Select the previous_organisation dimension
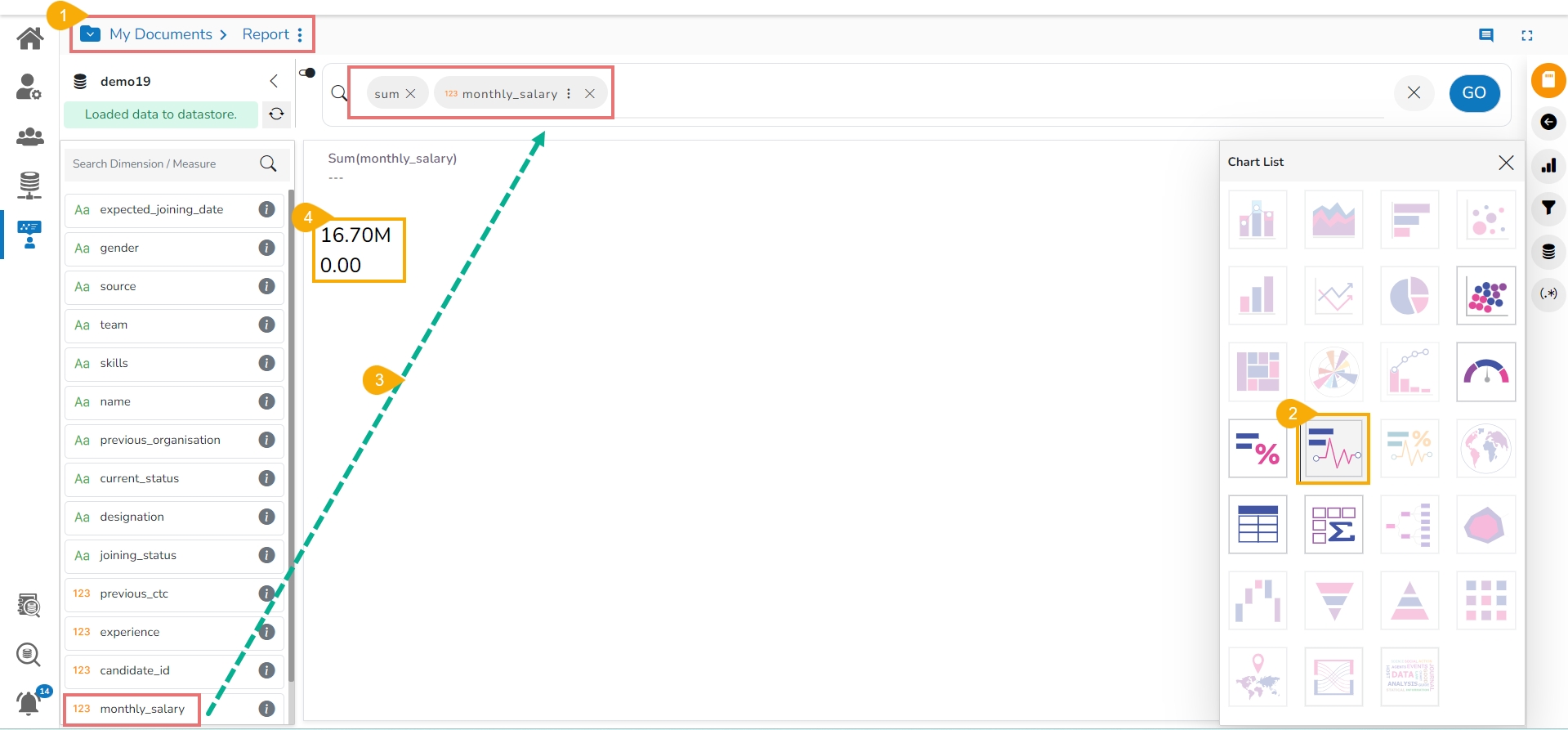The width and height of the screenshot is (1568, 730). (x=174, y=440)
